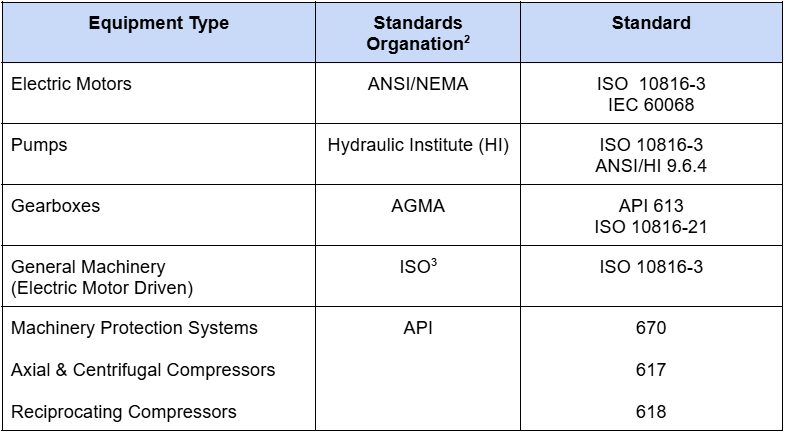Click the ANSI/NEMA organization cell
Viewport: 785px width, 432px height.
pos(418,85)
